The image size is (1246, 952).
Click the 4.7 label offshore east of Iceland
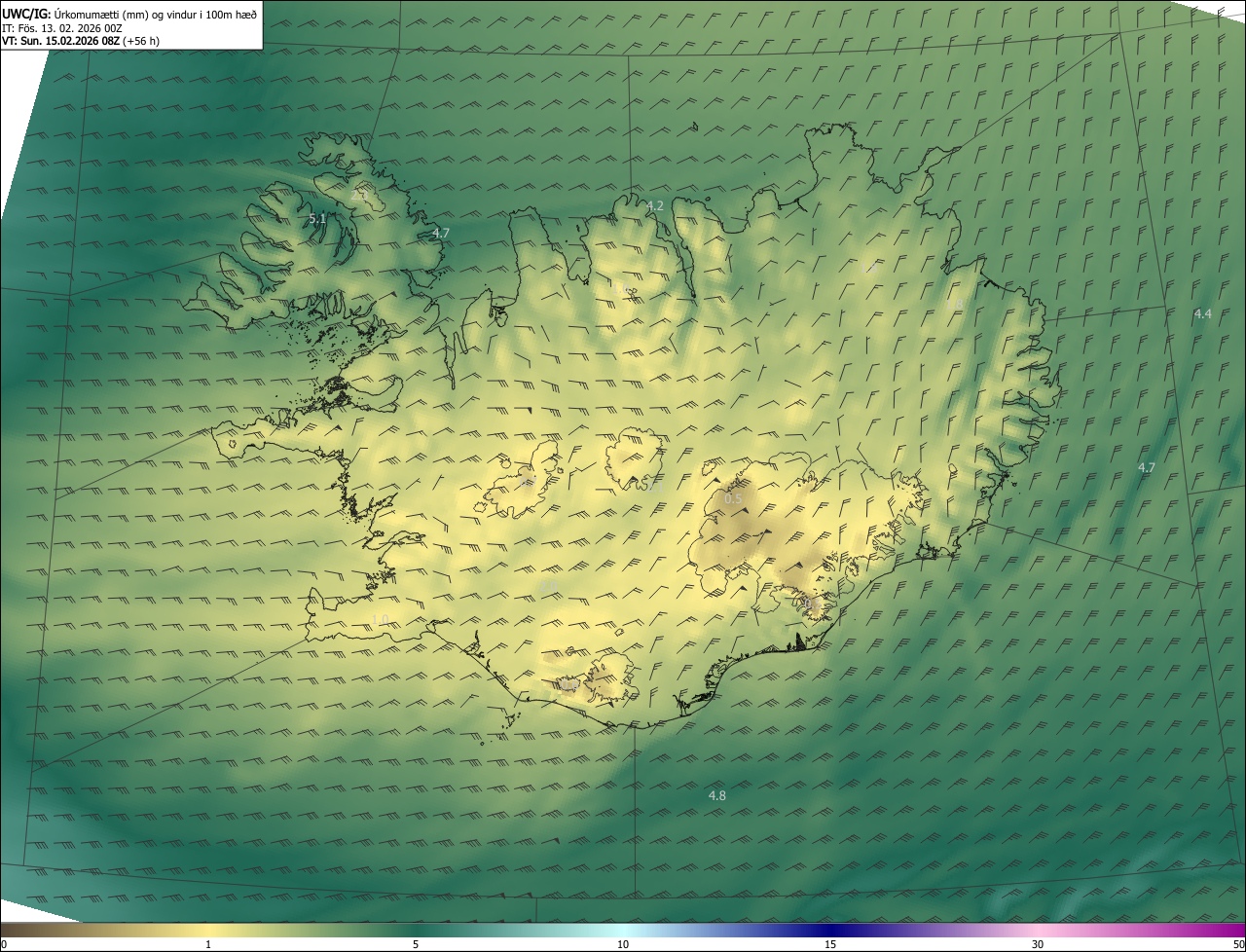(1147, 467)
